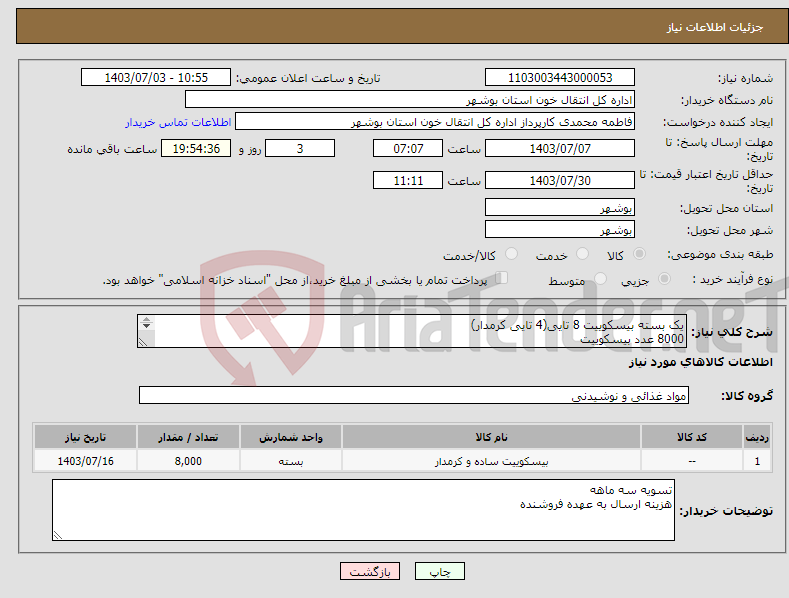The height and width of the screenshot is (598, 789).
Task: Click resize handle of توضیحات خریدار textarea
Action: (x=58, y=535)
